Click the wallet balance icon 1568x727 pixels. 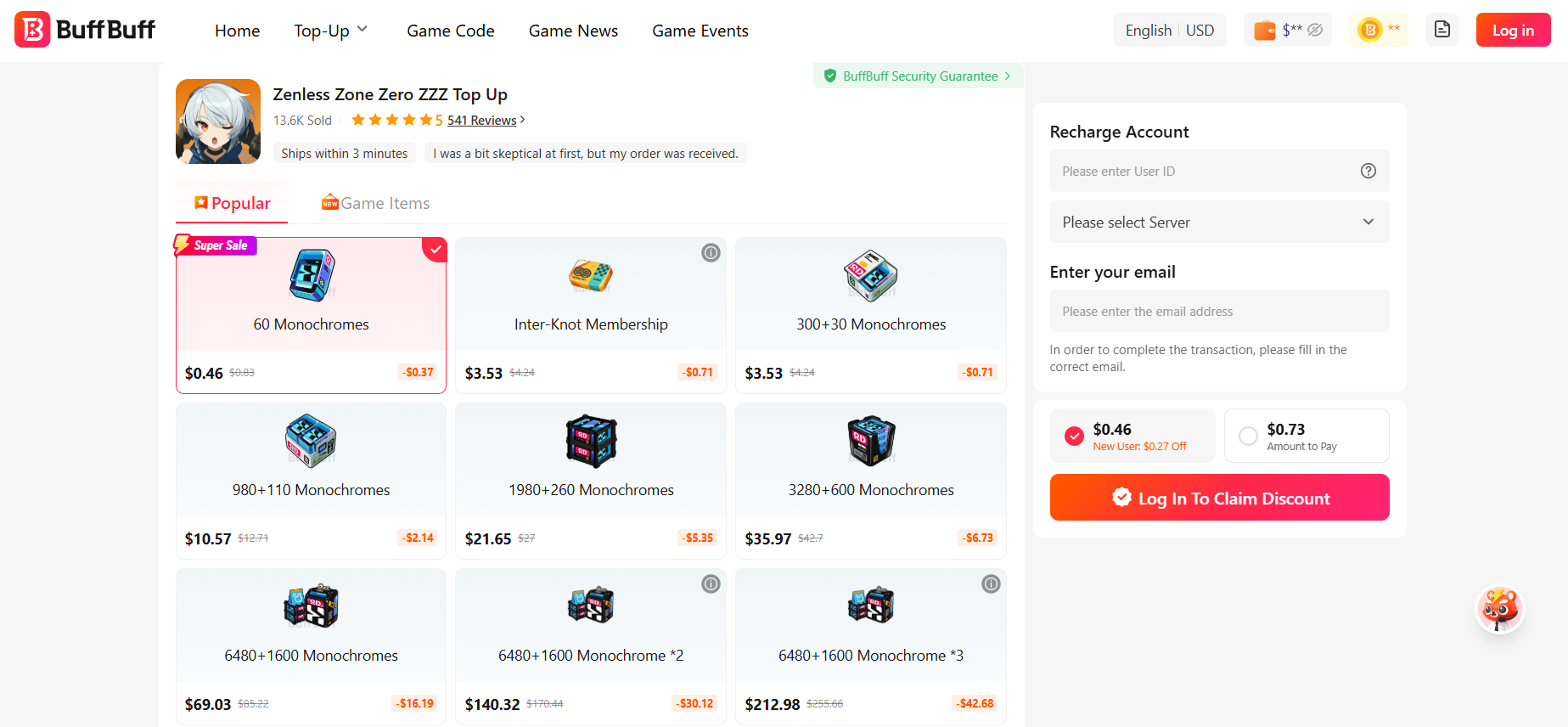[1265, 31]
